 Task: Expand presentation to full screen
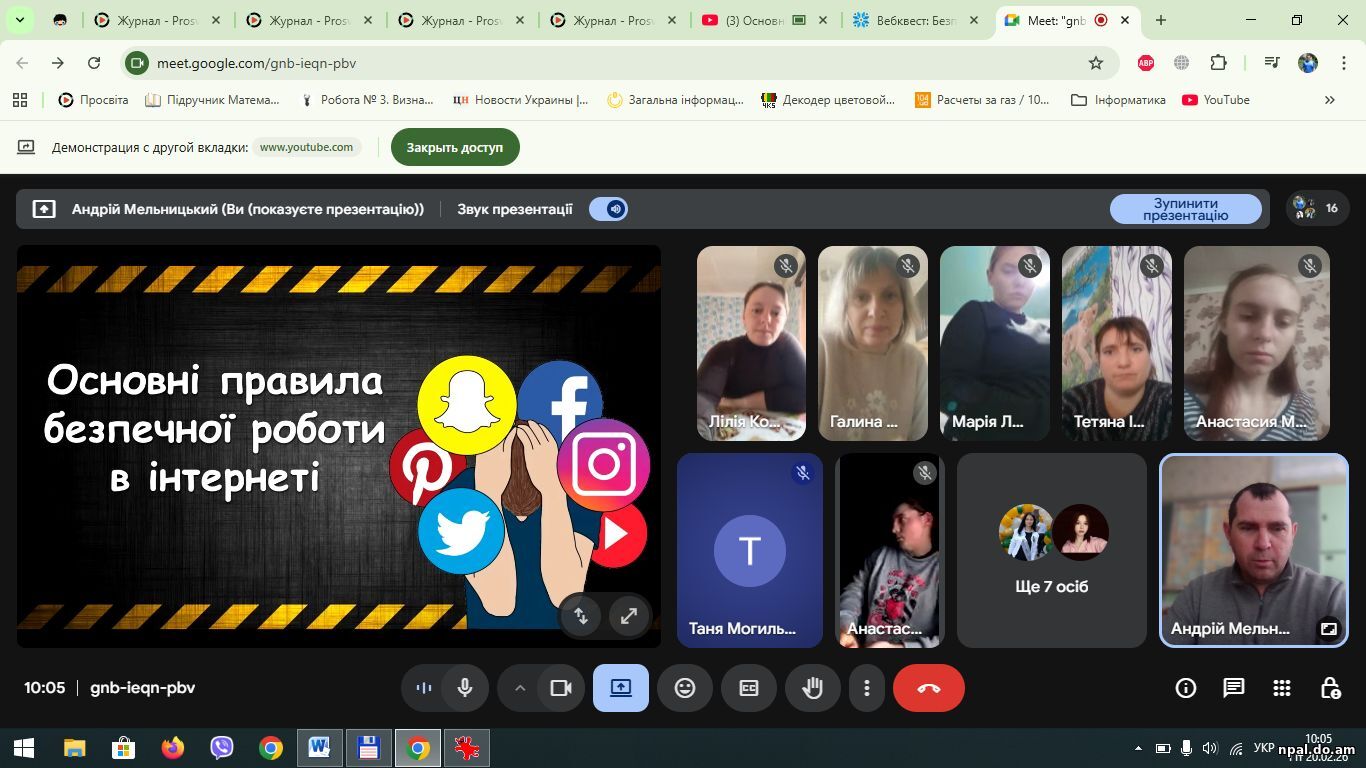pyautogui.click(x=629, y=616)
